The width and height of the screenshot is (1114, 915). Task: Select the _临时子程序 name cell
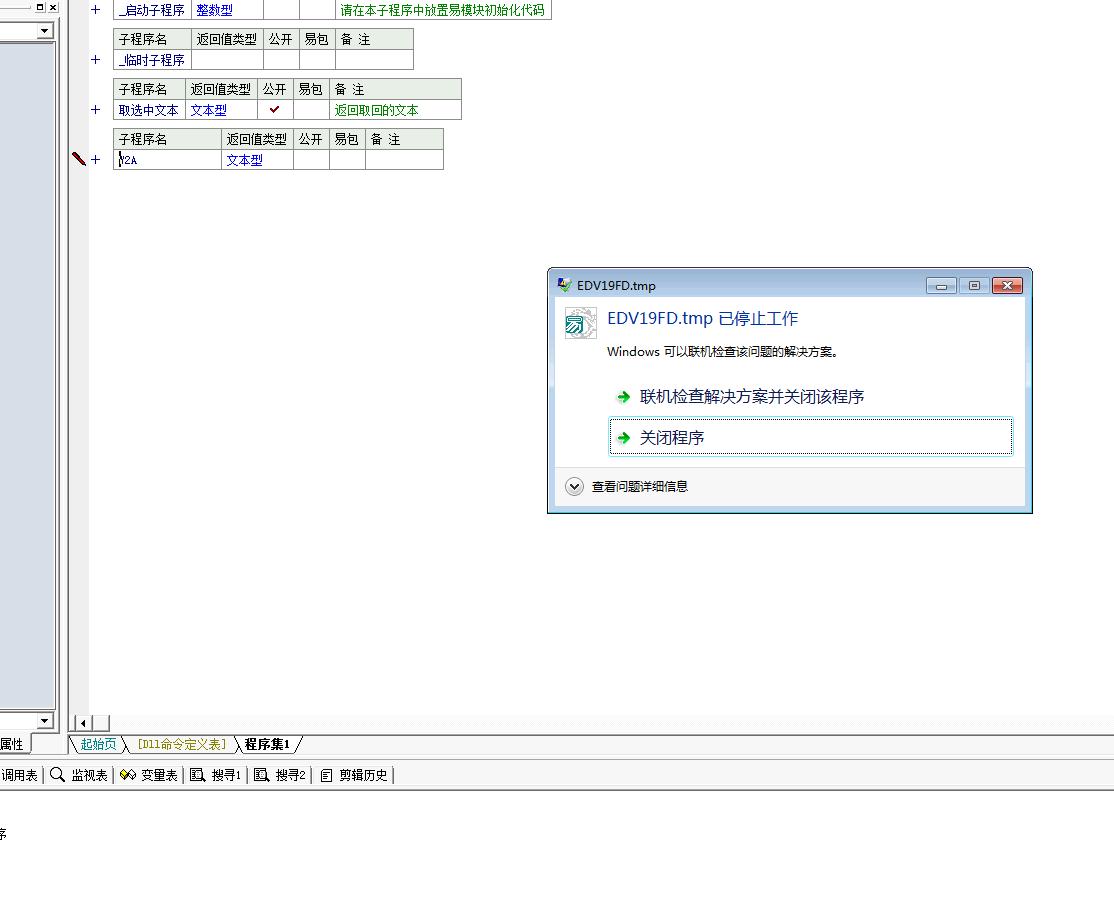(x=151, y=60)
